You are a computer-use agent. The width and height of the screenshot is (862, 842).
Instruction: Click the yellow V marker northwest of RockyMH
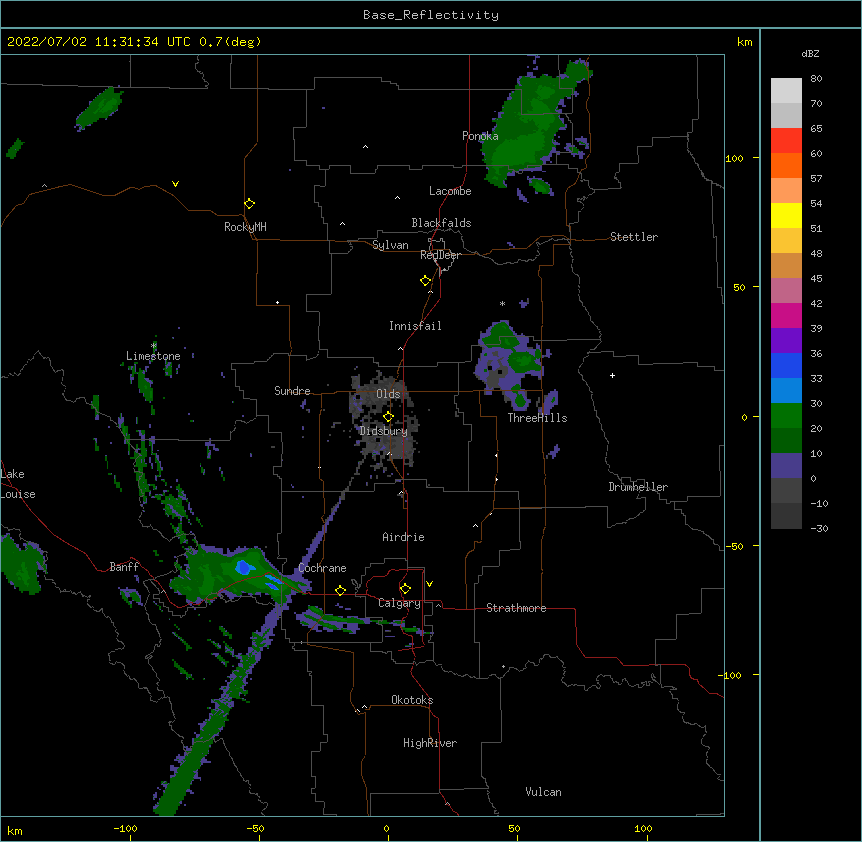[175, 184]
